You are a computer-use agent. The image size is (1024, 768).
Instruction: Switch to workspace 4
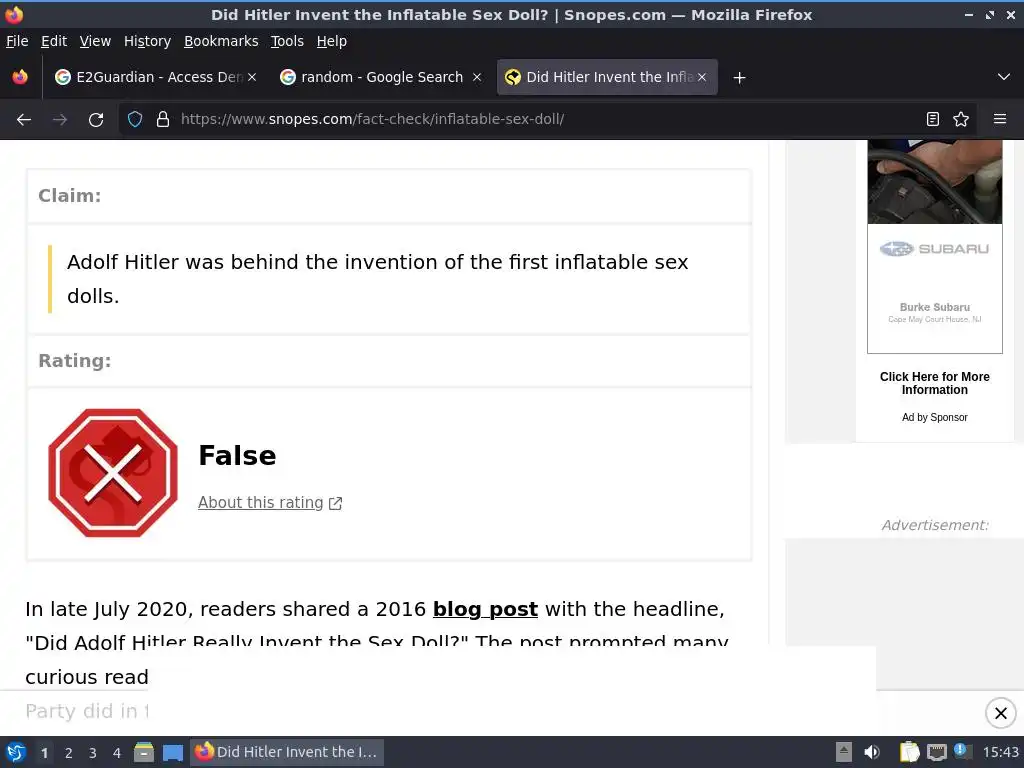pos(117,753)
